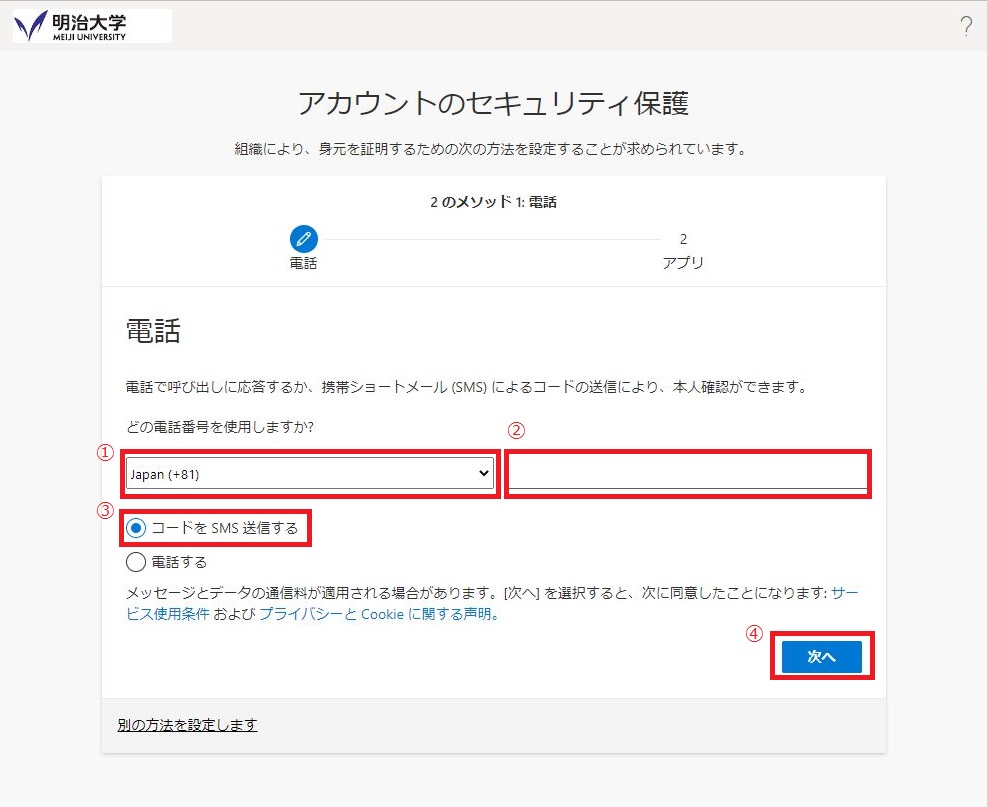Click the どの電話番号を使用しますか? label
The width and height of the screenshot is (987, 807).
point(220,427)
